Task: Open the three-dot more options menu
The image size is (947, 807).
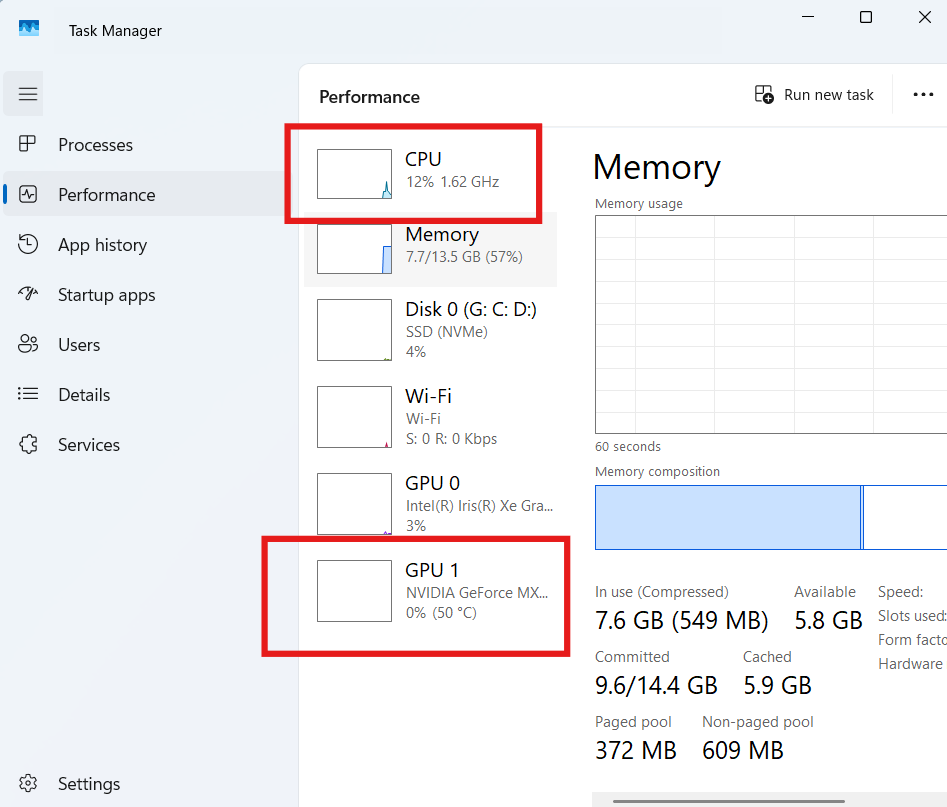Action: point(923,95)
